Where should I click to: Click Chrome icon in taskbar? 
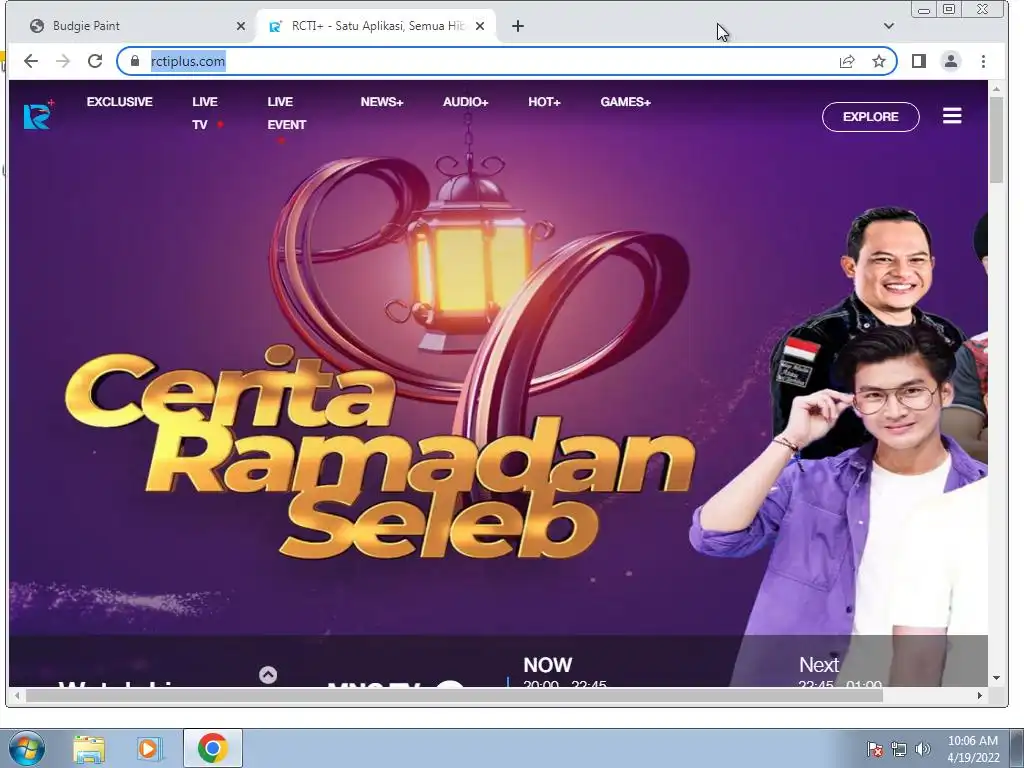tap(213, 748)
